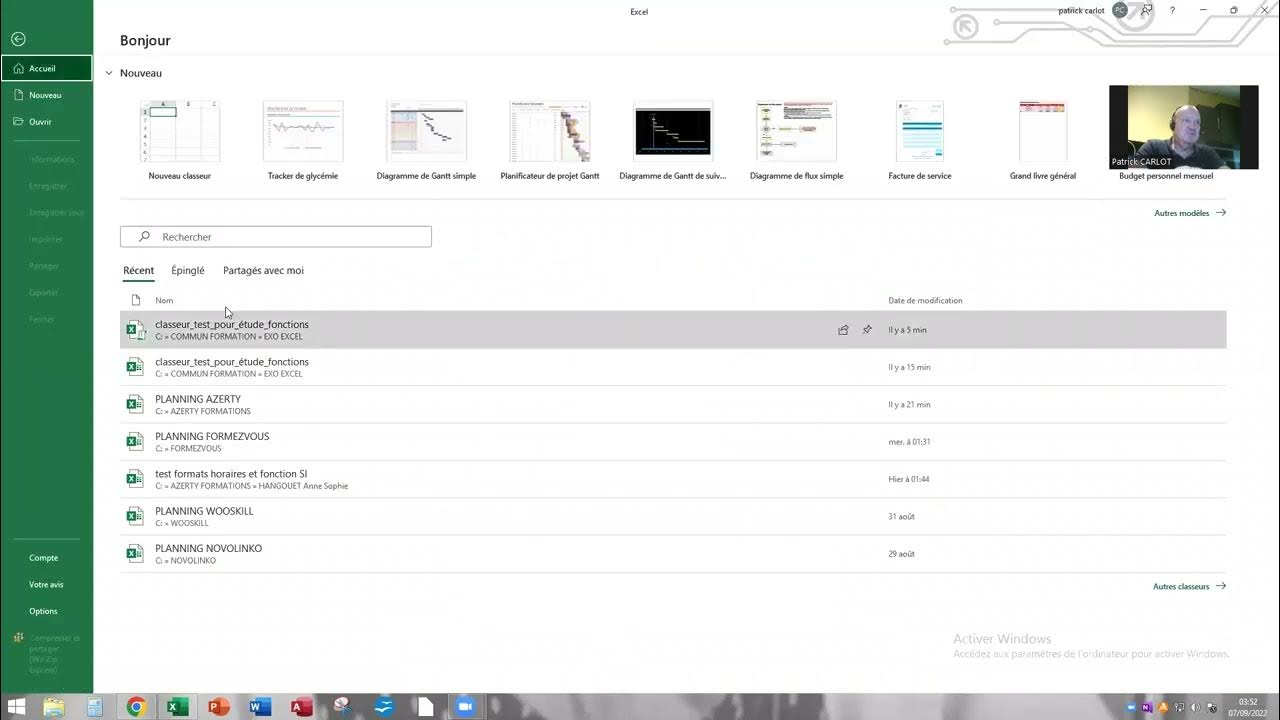Collapse the Nouveau section chevron

click(109, 73)
